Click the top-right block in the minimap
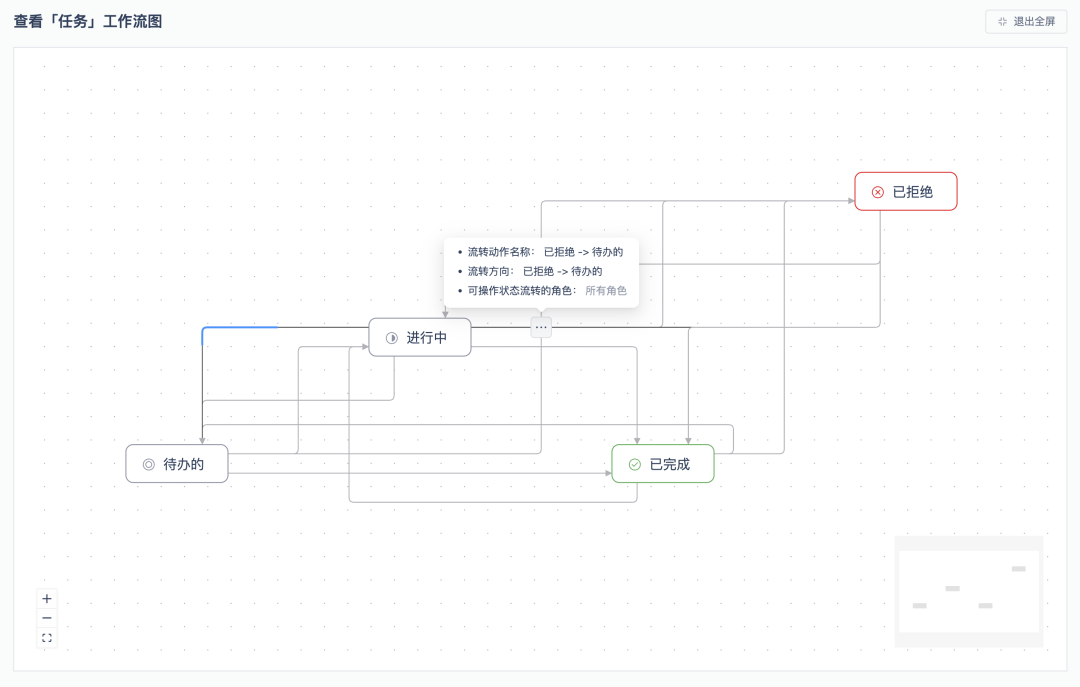Image resolution: width=1080 pixels, height=687 pixels. (x=1018, y=569)
